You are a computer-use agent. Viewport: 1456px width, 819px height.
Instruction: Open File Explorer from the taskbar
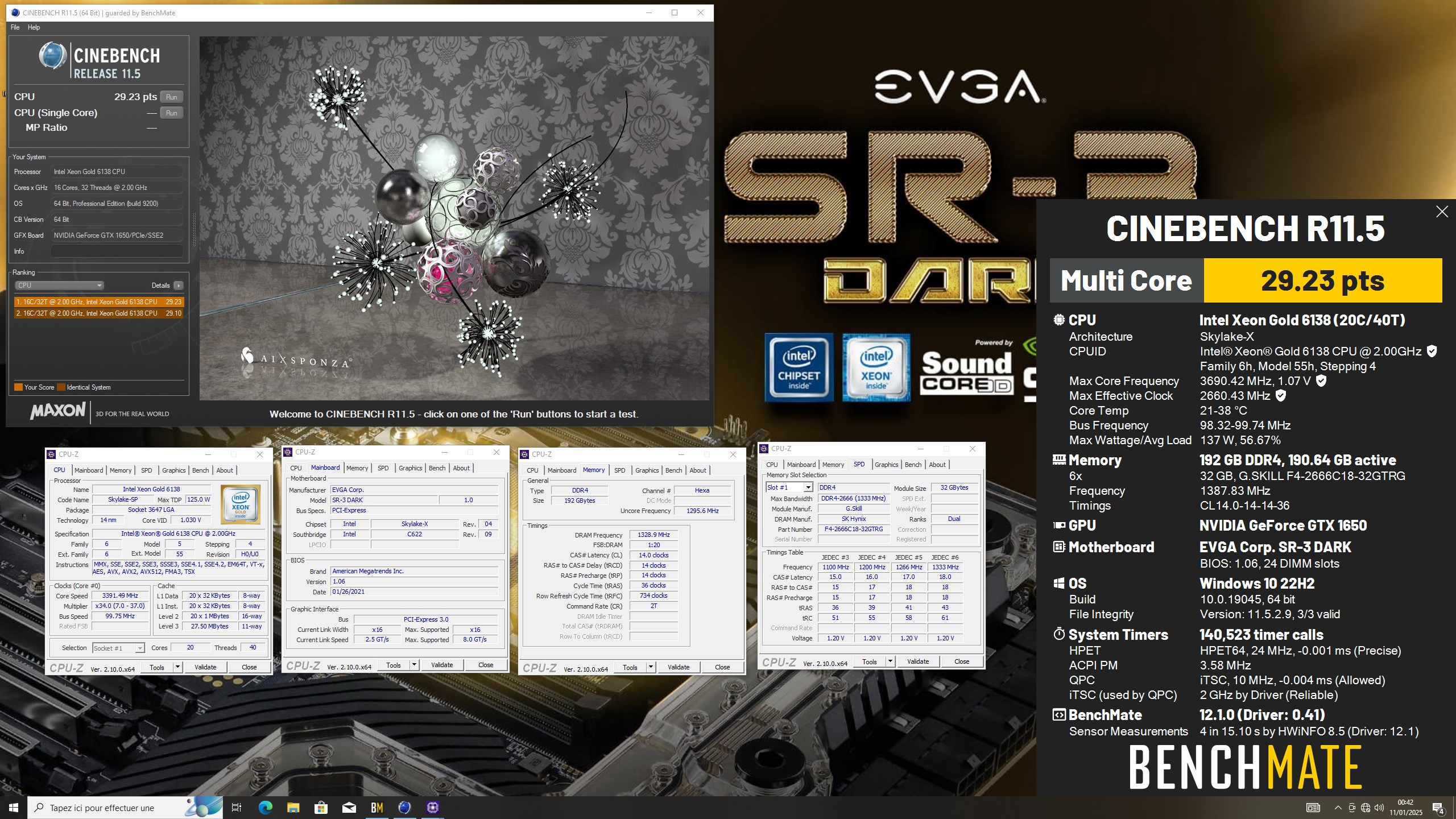[293, 808]
